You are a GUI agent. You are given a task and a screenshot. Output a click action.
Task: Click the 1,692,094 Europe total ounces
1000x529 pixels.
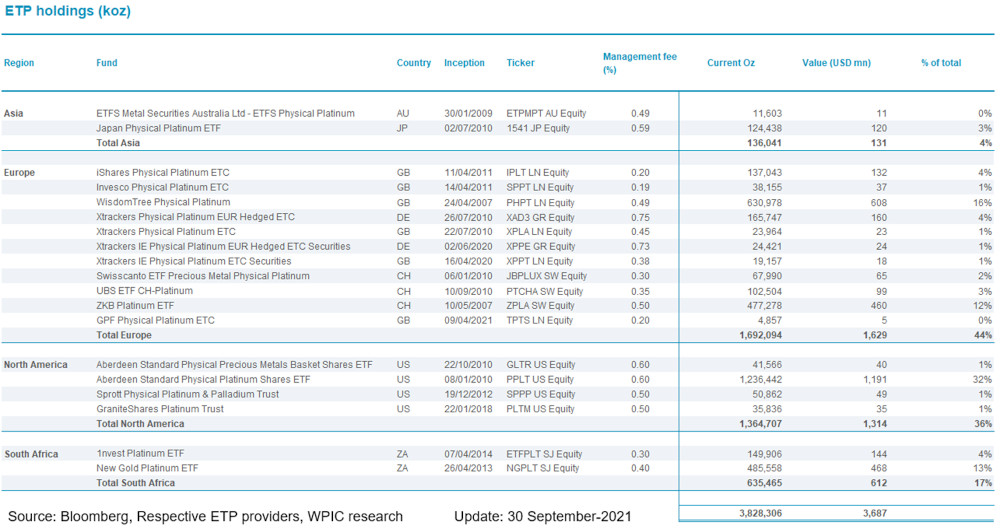tap(761, 335)
